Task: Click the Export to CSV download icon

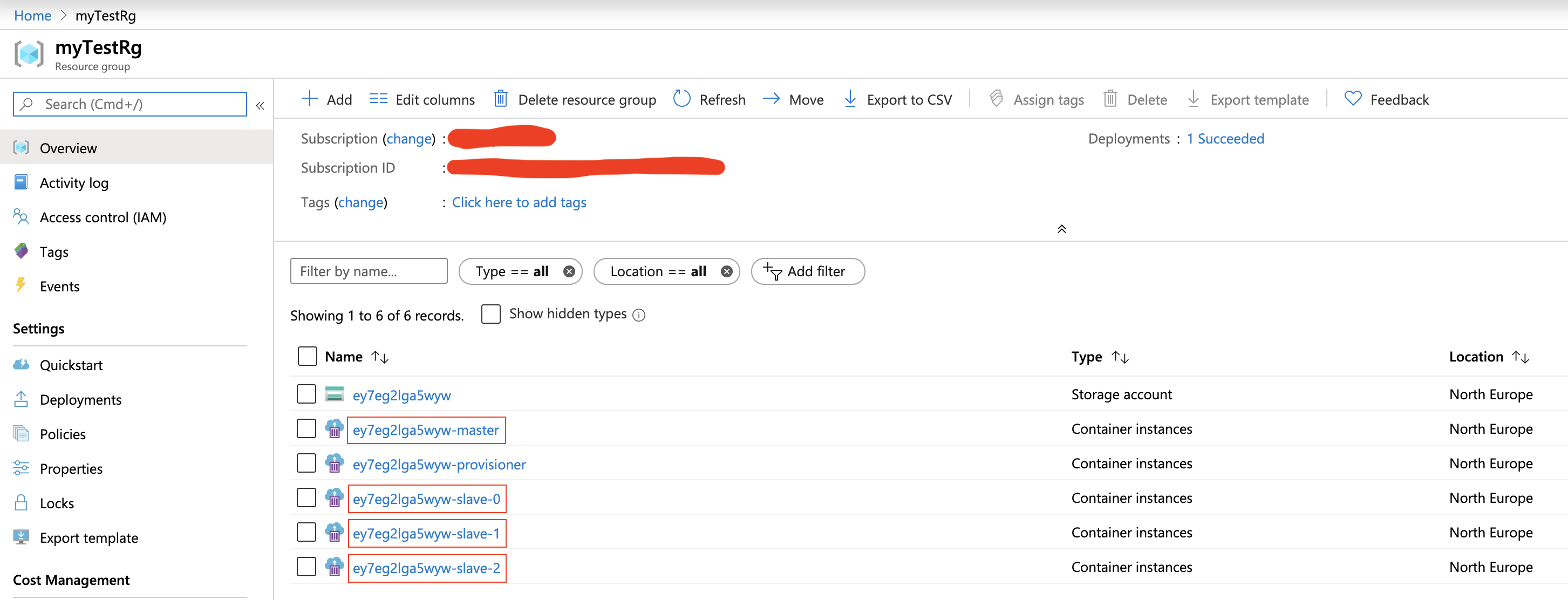Action: [x=850, y=99]
